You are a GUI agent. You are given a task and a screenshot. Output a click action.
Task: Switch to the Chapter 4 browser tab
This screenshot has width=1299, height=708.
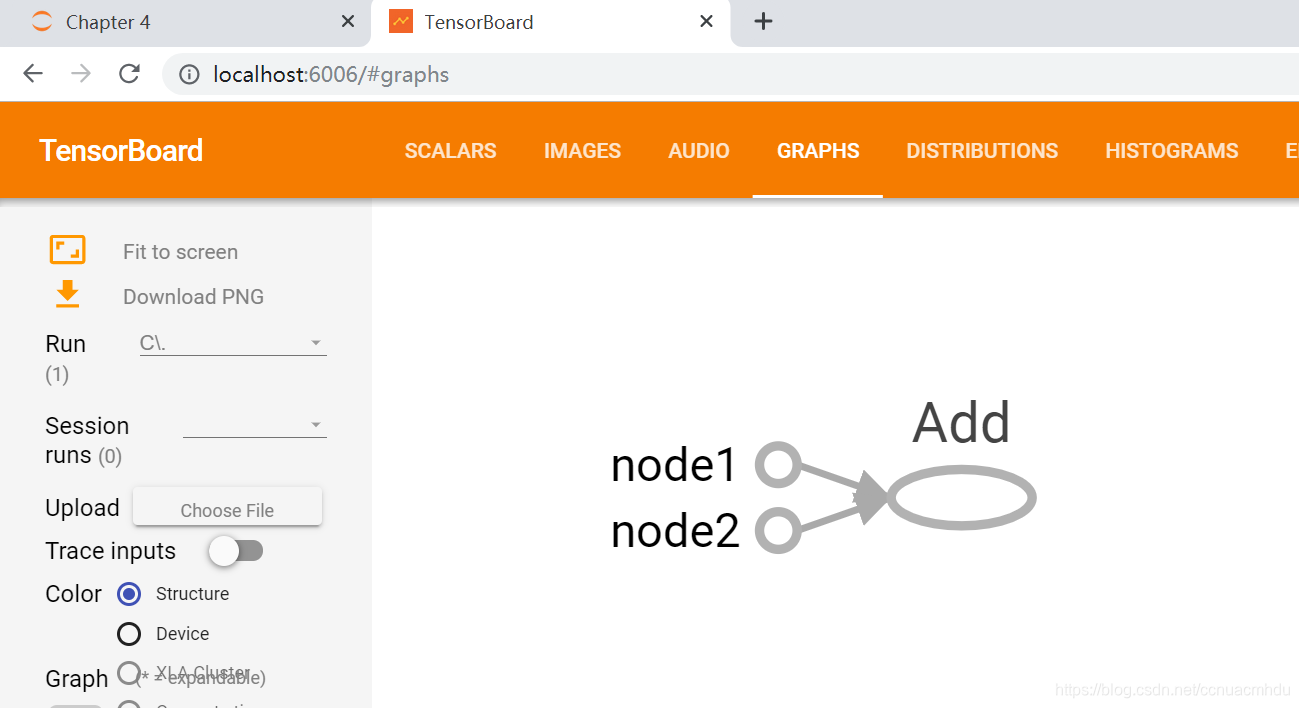pyautogui.click(x=185, y=22)
